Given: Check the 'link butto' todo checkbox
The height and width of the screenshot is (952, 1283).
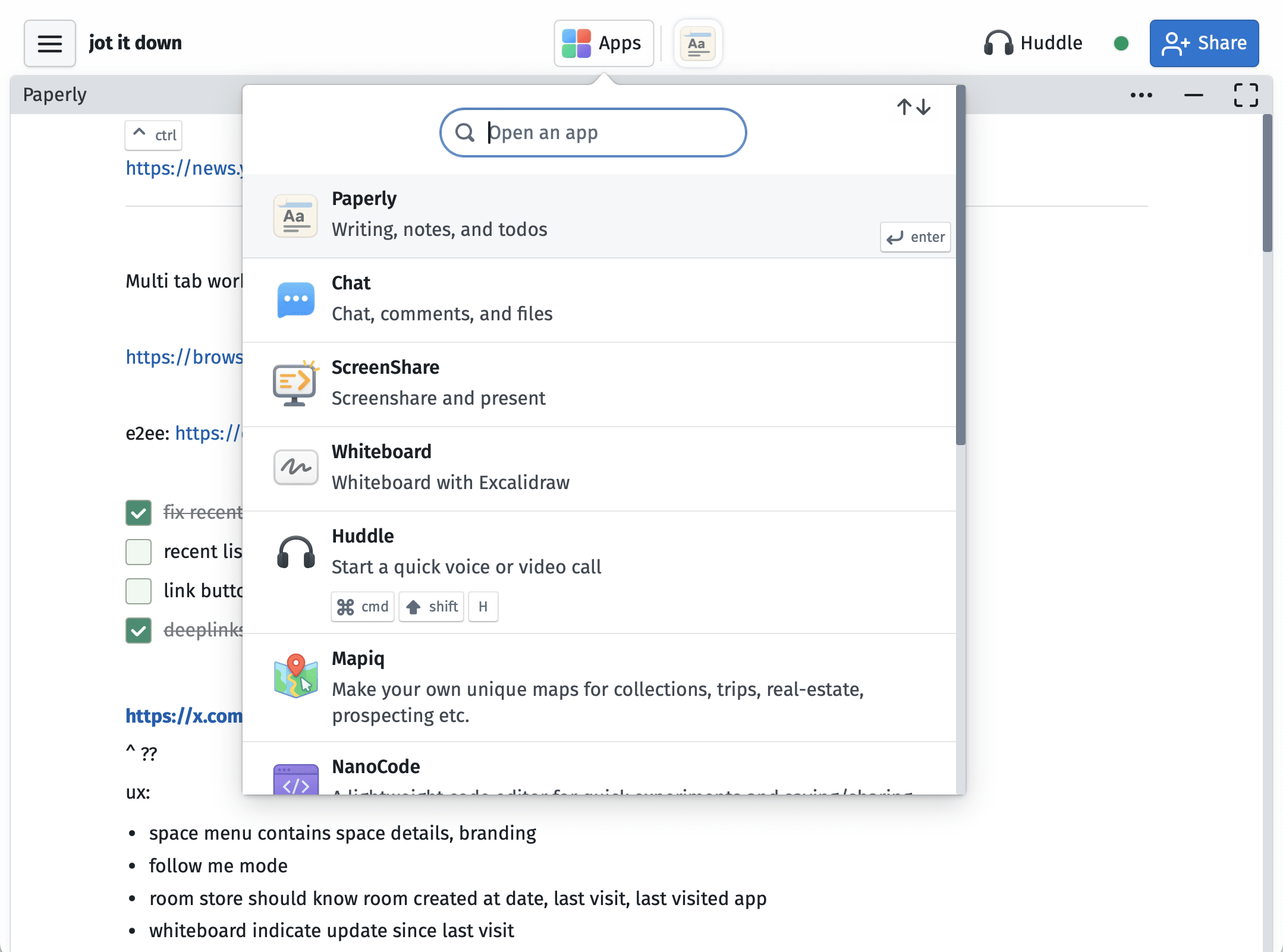Looking at the screenshot, I should 139,591.
